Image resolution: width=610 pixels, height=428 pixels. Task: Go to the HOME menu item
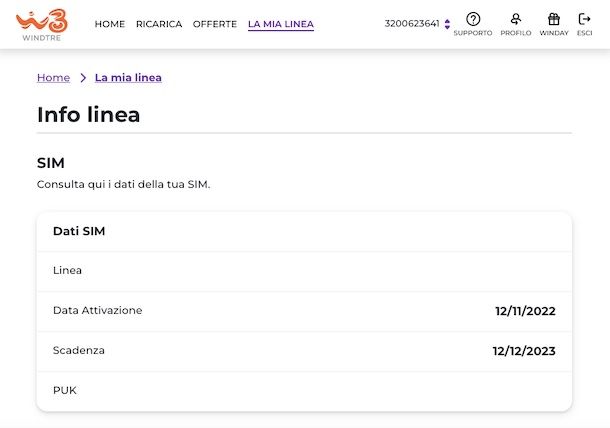[x=110, y=24]
